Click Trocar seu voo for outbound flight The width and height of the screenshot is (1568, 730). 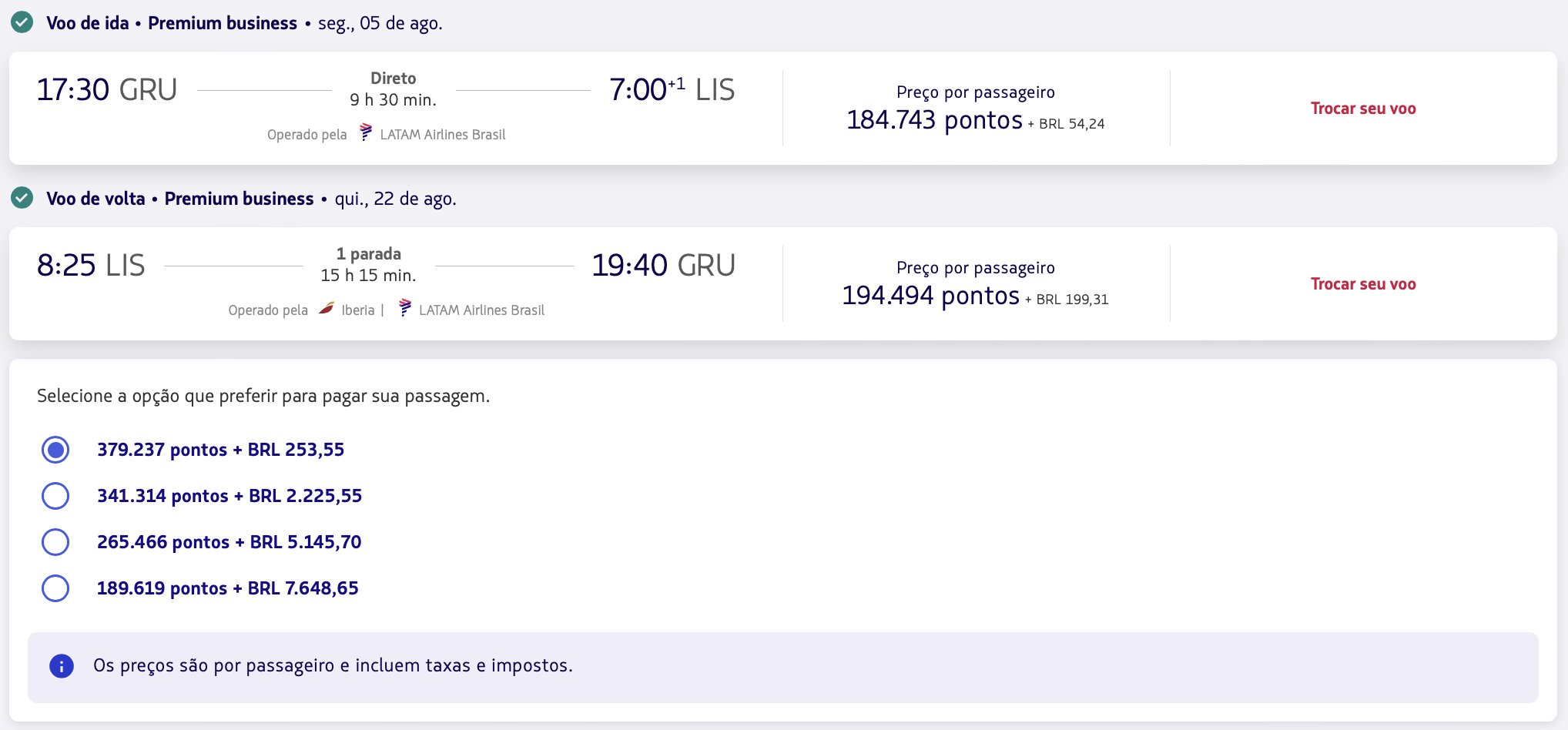(x=1363, y=109)
